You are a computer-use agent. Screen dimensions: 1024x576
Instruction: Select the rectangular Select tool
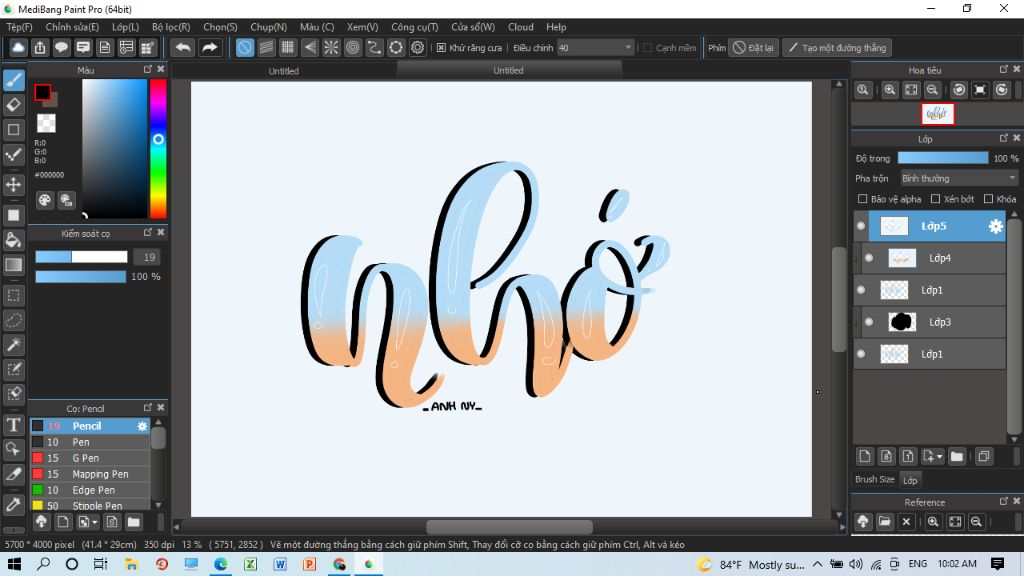[14, 295]
